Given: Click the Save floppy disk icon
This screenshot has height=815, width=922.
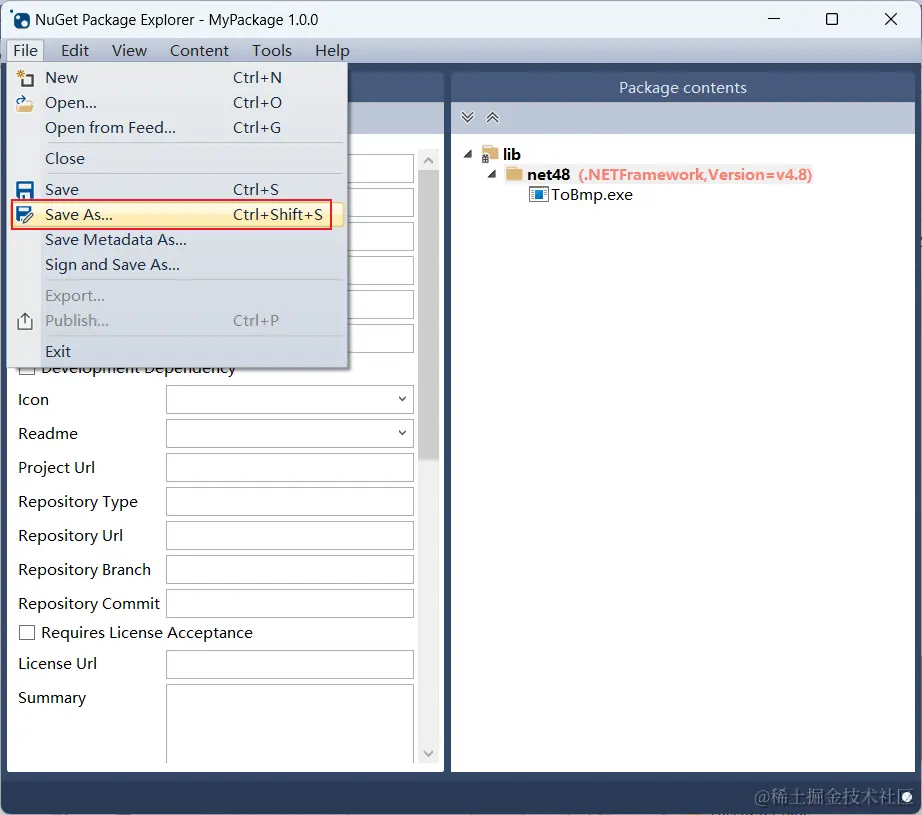Looking at the screenshot, I should [25, 190].
